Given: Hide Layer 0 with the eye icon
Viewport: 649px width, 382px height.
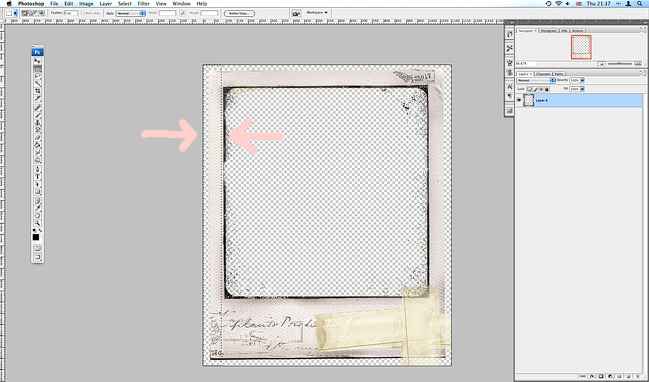Looking at the screenshot, I should pyautogui.click(x=519, y=100).
